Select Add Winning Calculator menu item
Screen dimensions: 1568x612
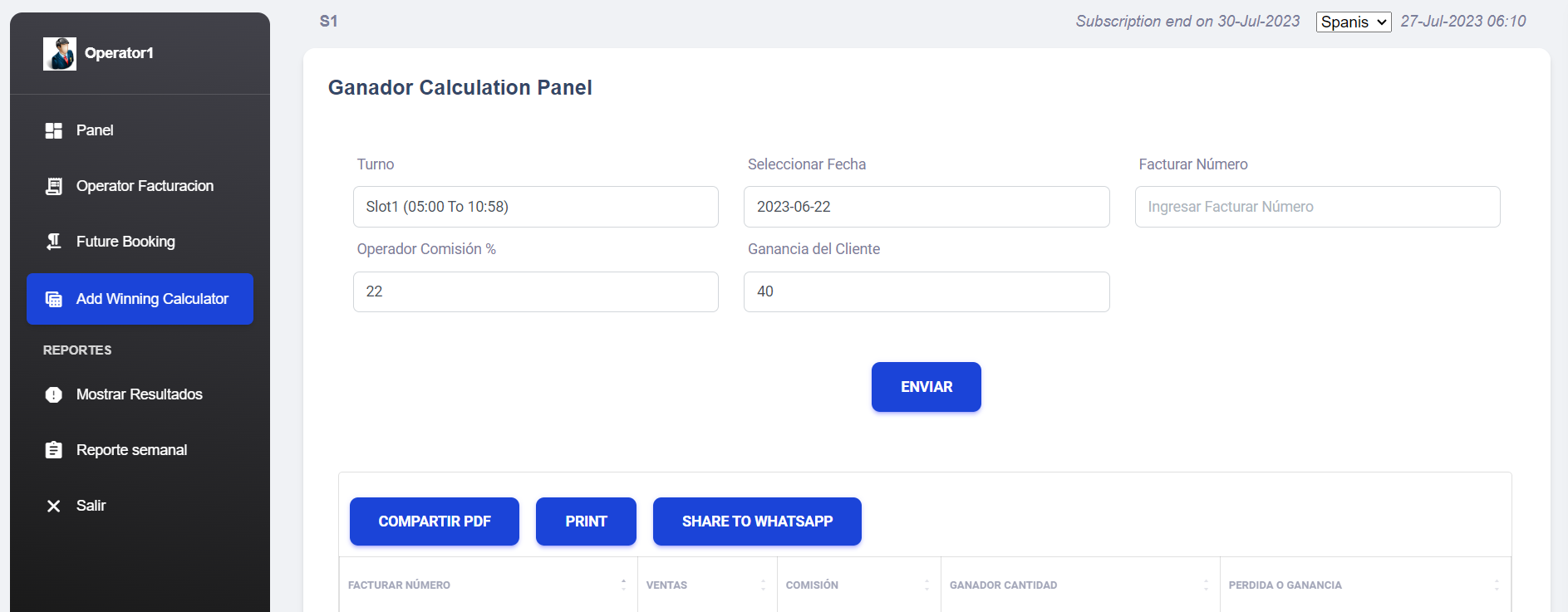tap(140, 299)
